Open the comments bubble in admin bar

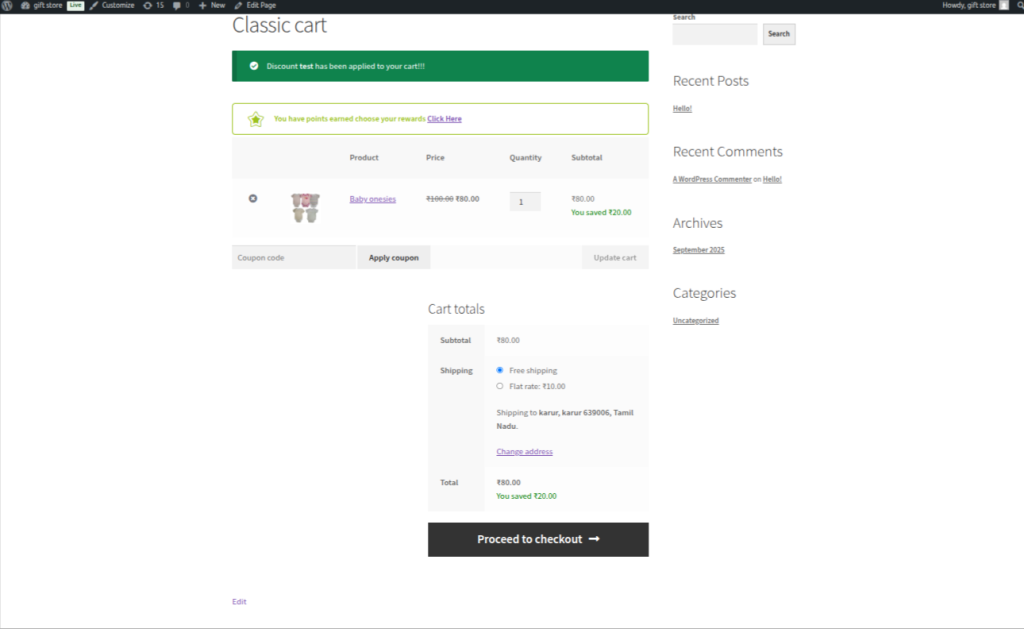(181, 5)
